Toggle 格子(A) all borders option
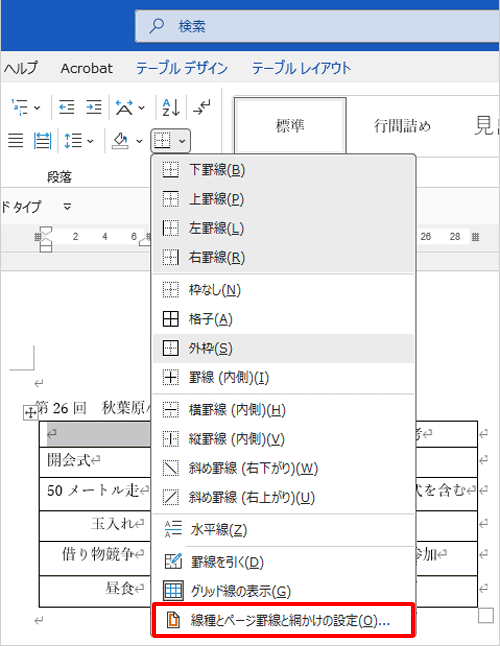 (x=283, y=319)
